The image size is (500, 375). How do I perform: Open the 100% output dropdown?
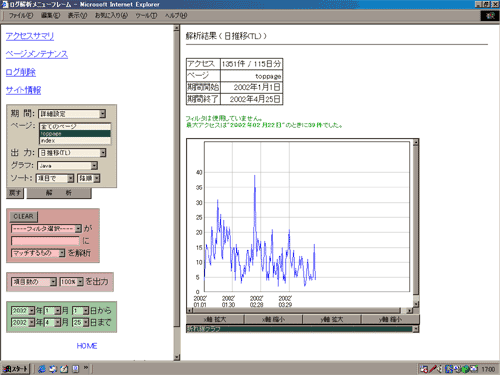pyautogui.click(x=71, y=282)
